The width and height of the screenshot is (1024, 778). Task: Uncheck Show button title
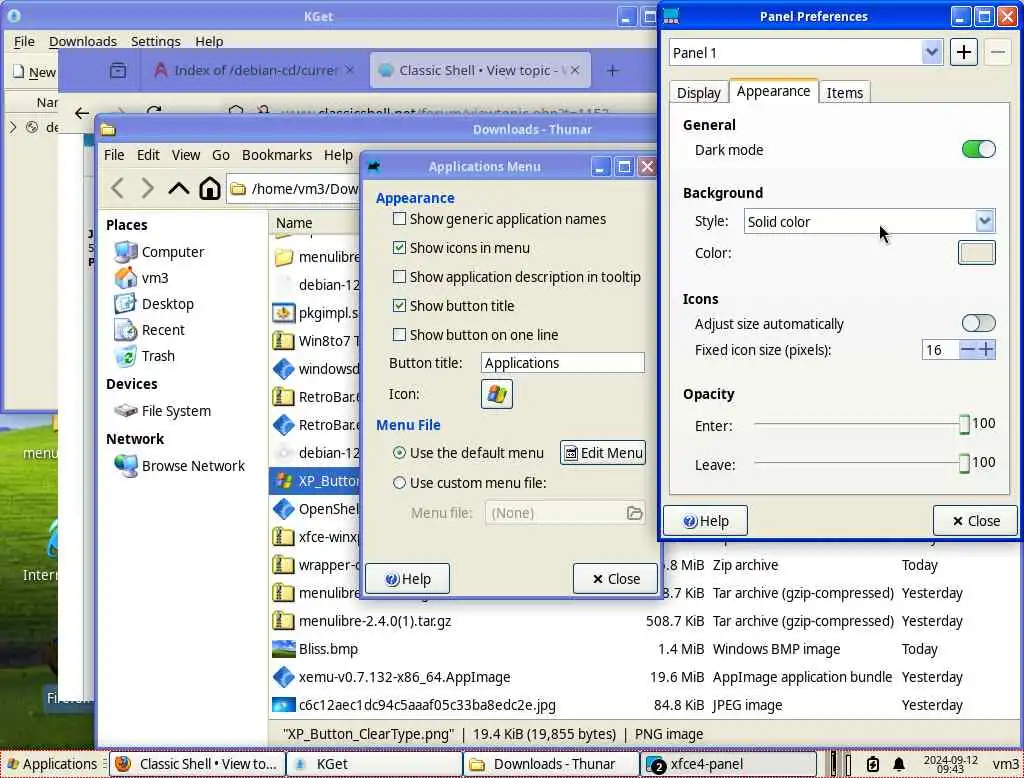click(x=398, y=306)
